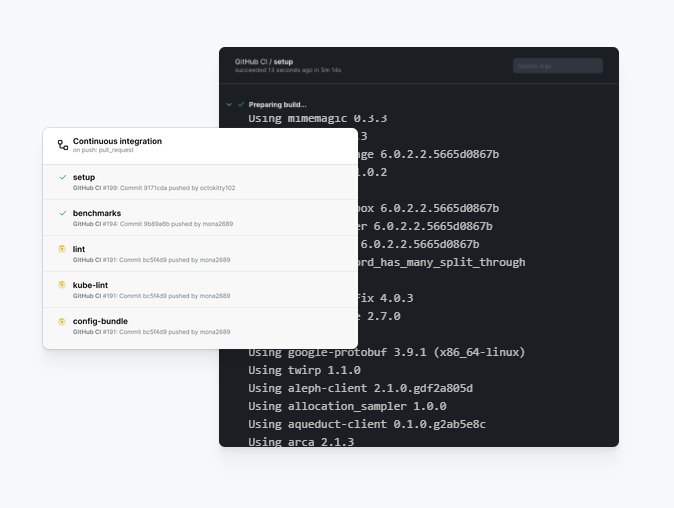Open the kube-lint job row

click(200, 290)
